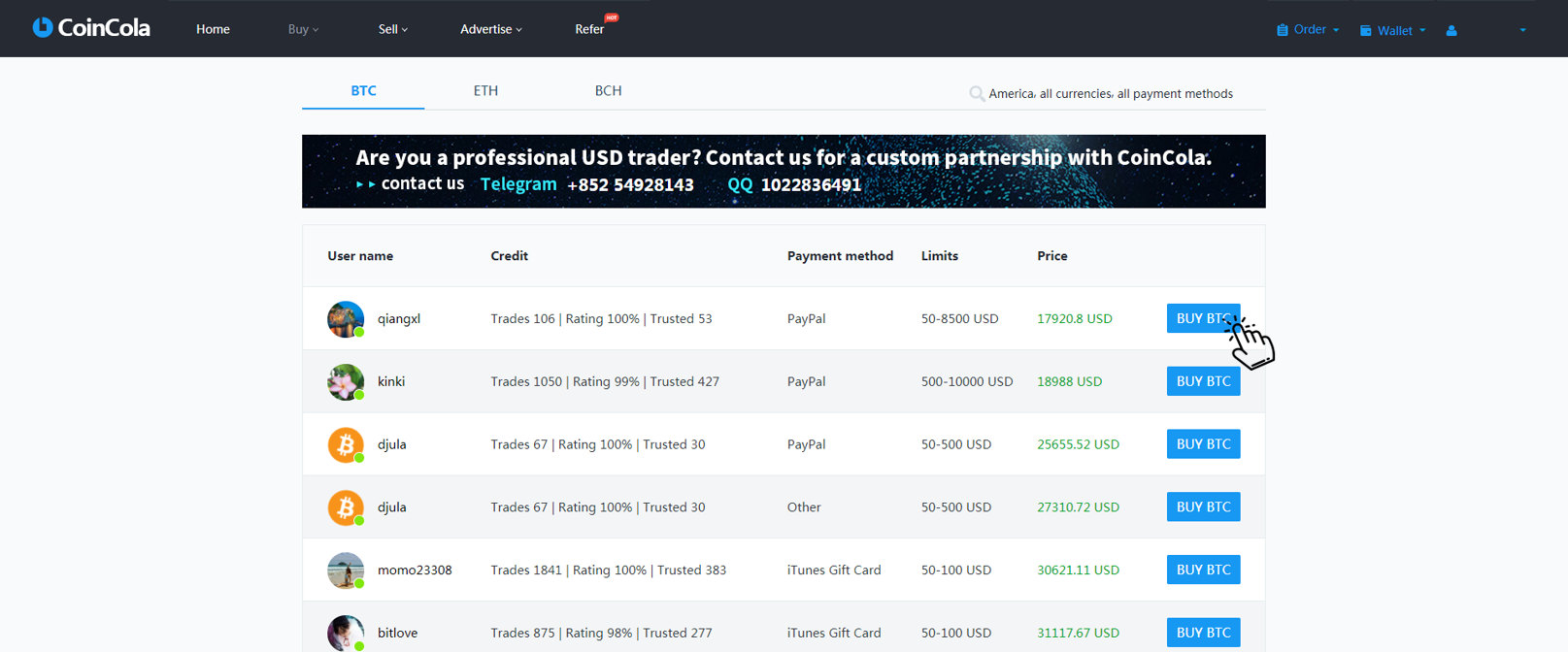1568x652 pixels.
Task: Click djula's bitcoin avatar in PayPal row
Action: pos(346,445)
